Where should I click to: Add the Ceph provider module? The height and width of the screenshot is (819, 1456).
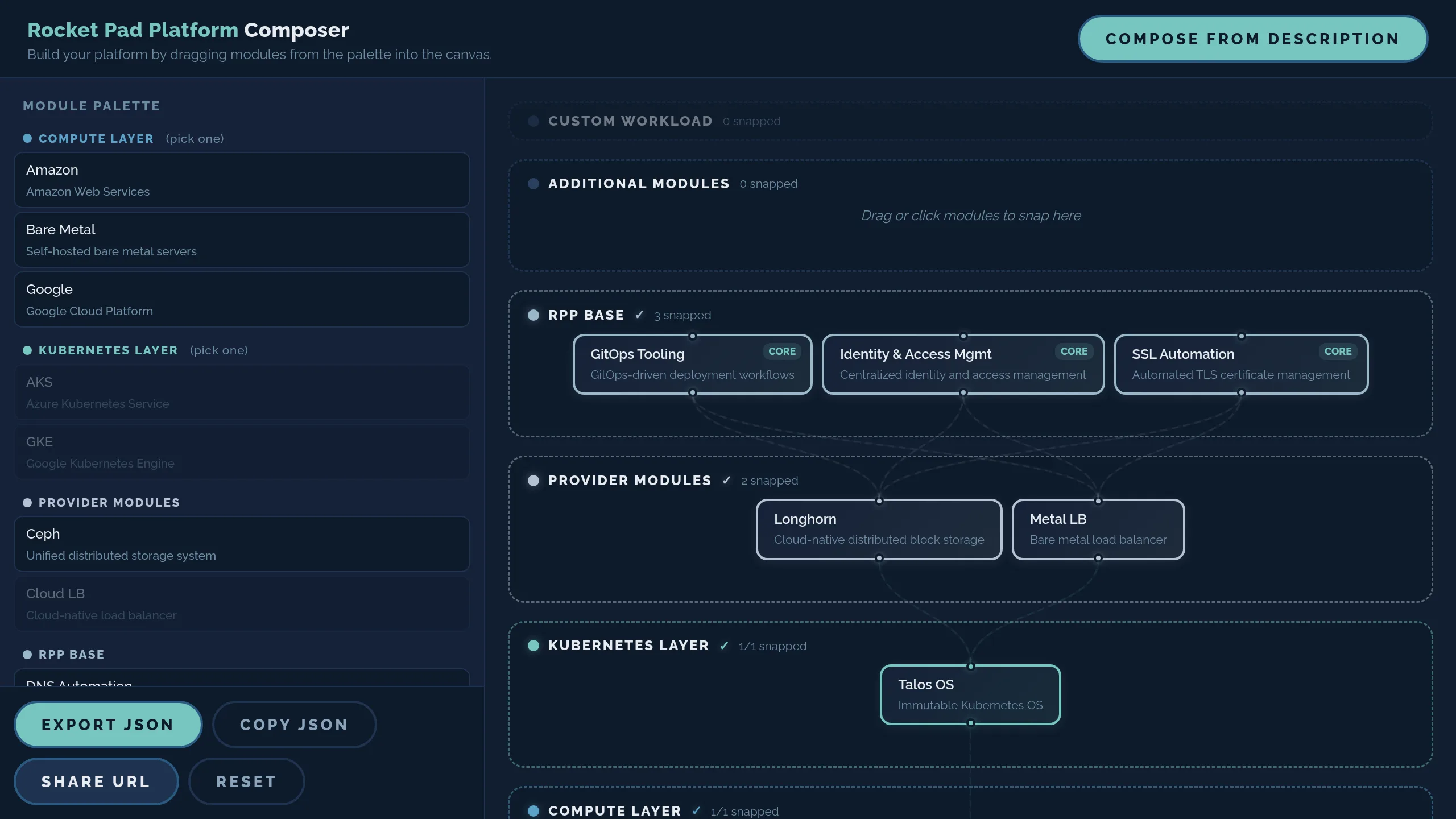click(x=242, y=544)
